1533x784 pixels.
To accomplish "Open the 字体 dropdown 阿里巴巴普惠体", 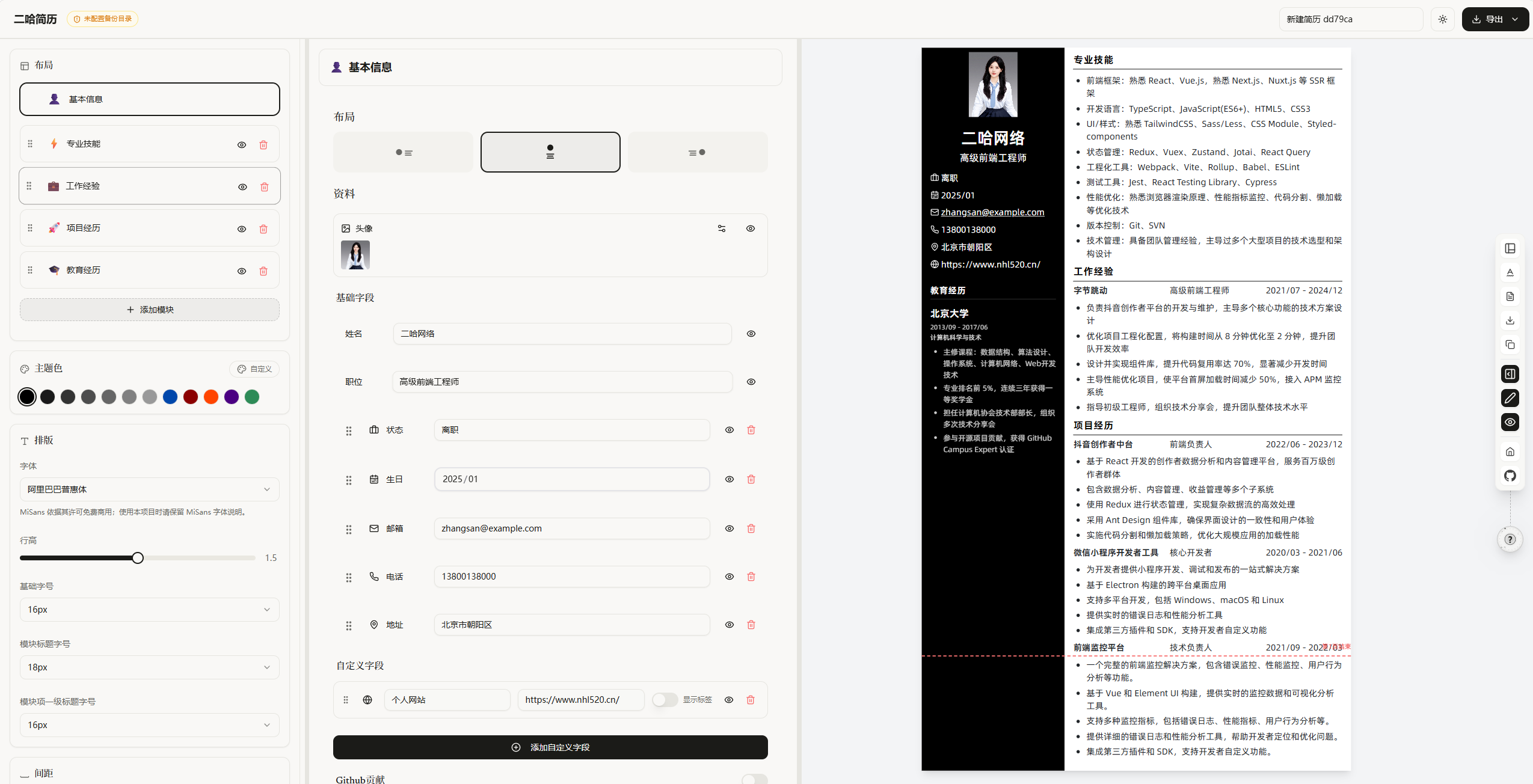I will click(150, 489).
